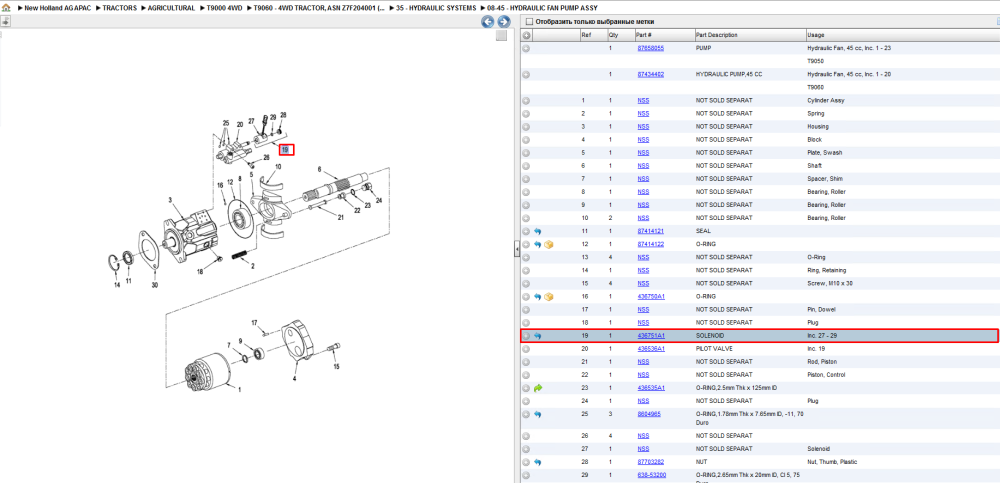Open the NSS link in Ref 1 row
The height and width of the screenshot is (483, 1000).
[643, 101]
